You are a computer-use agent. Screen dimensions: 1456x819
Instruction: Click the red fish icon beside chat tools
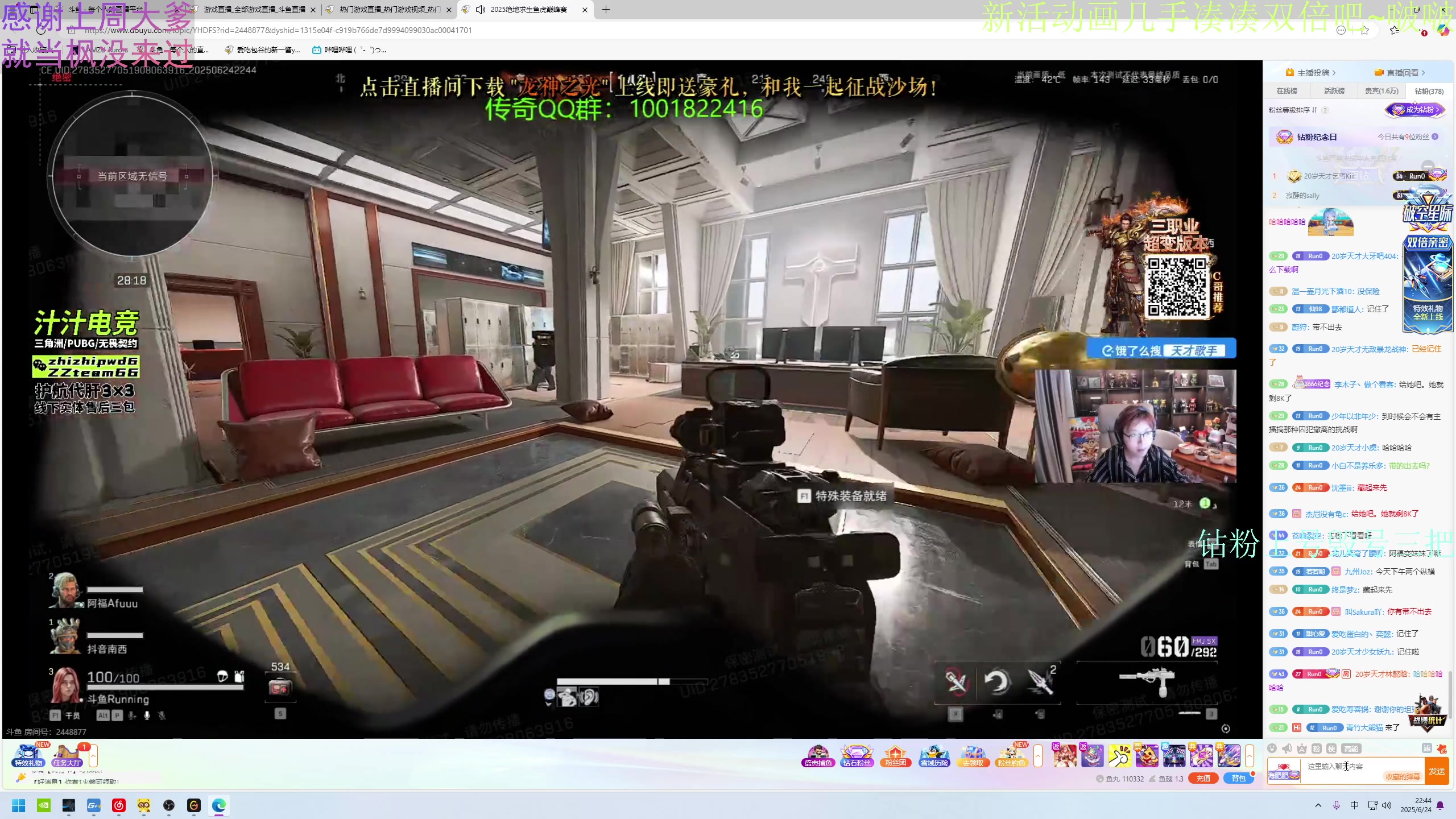(1441, 748)
